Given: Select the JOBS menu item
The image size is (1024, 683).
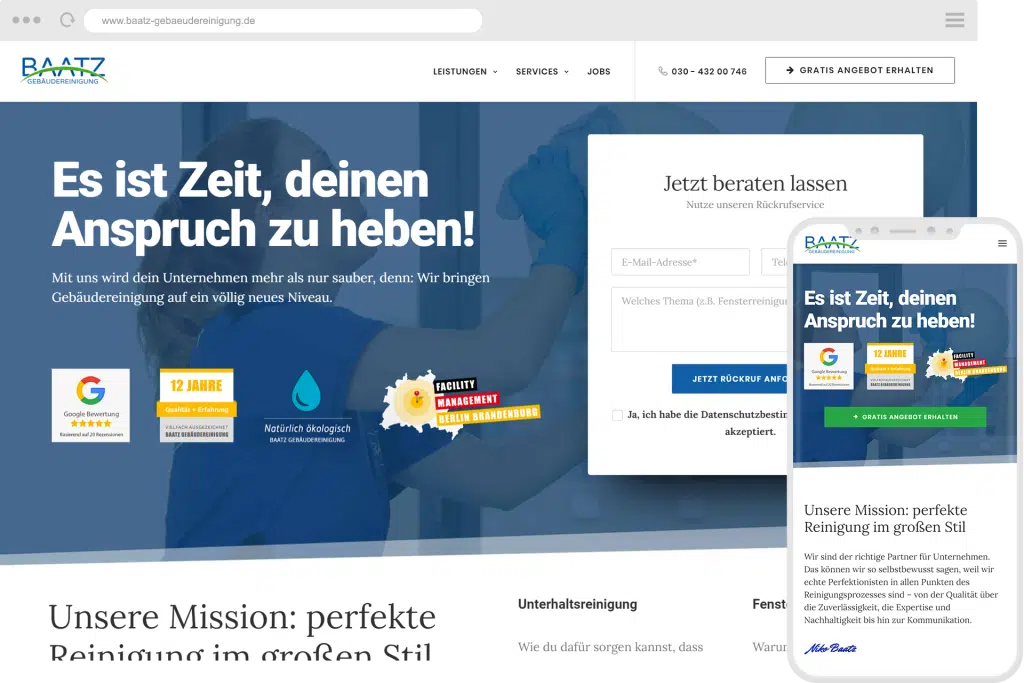Looking at the screenshot, I should (599, 71).
